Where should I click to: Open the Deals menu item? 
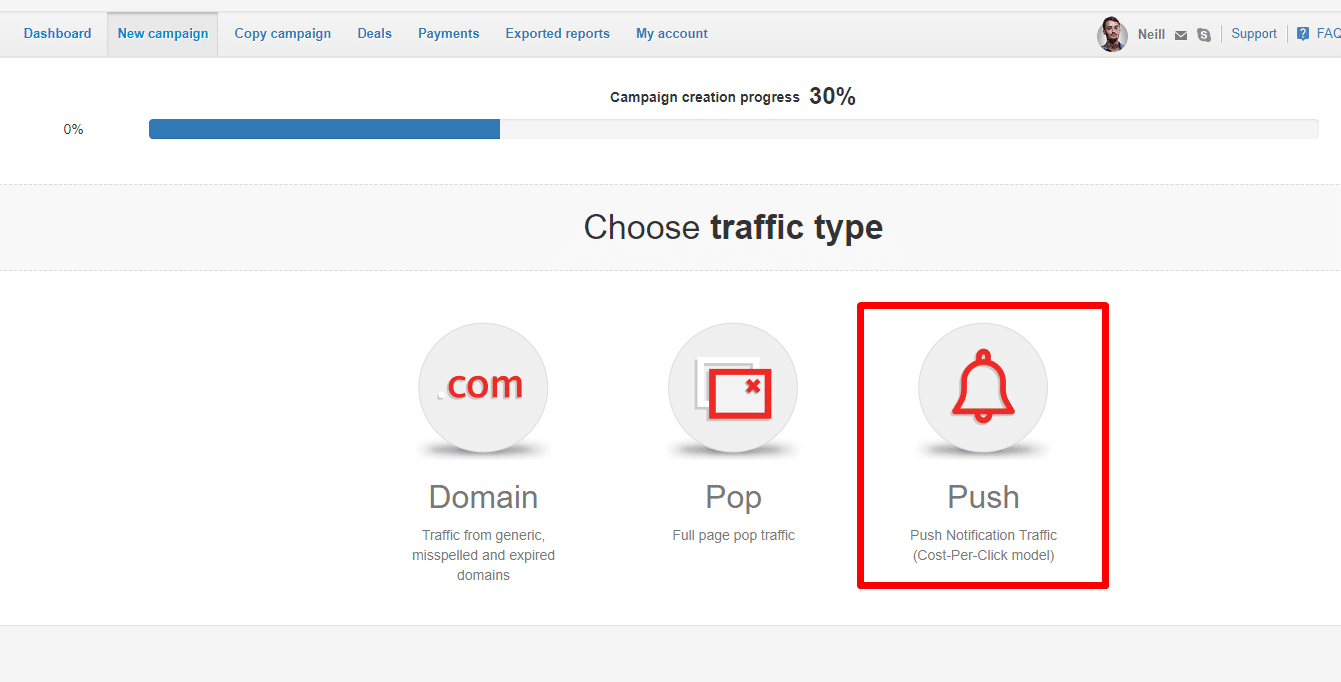375,34
